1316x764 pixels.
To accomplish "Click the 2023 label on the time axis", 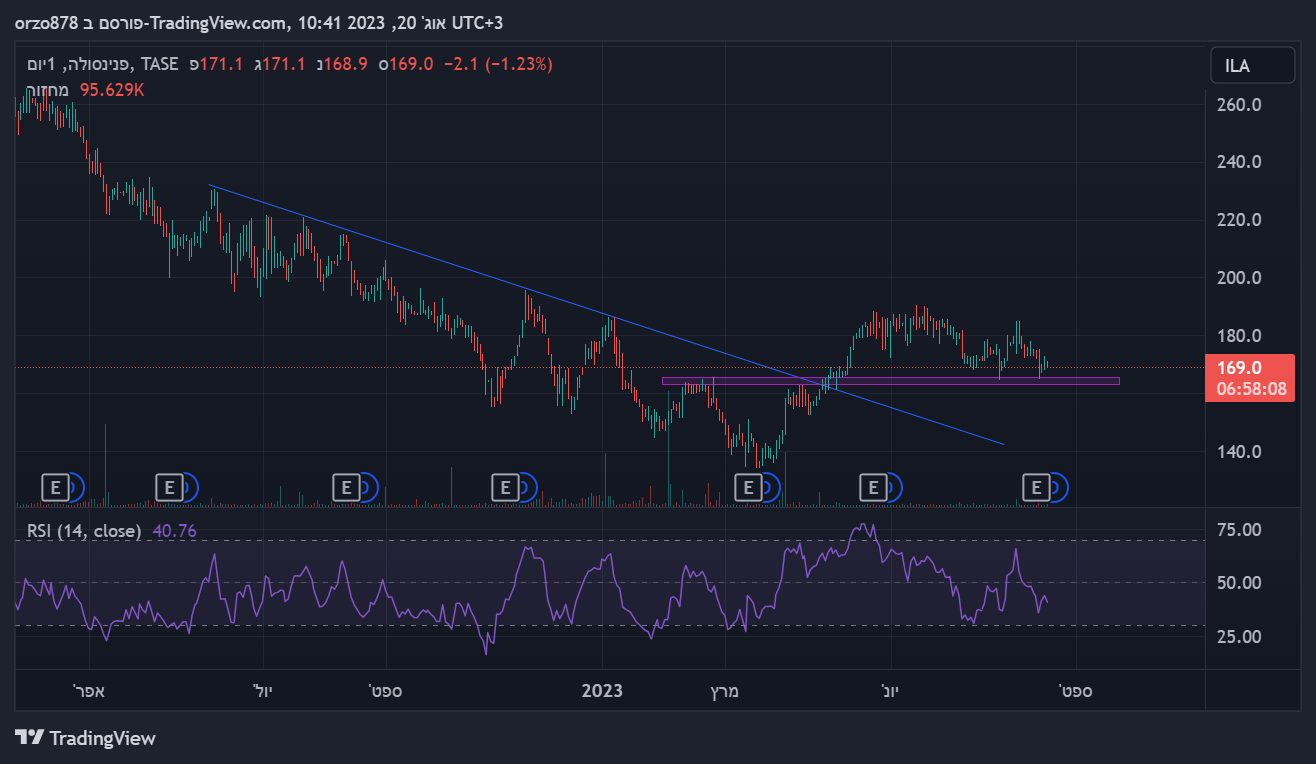I will click(x=602, y=691).
